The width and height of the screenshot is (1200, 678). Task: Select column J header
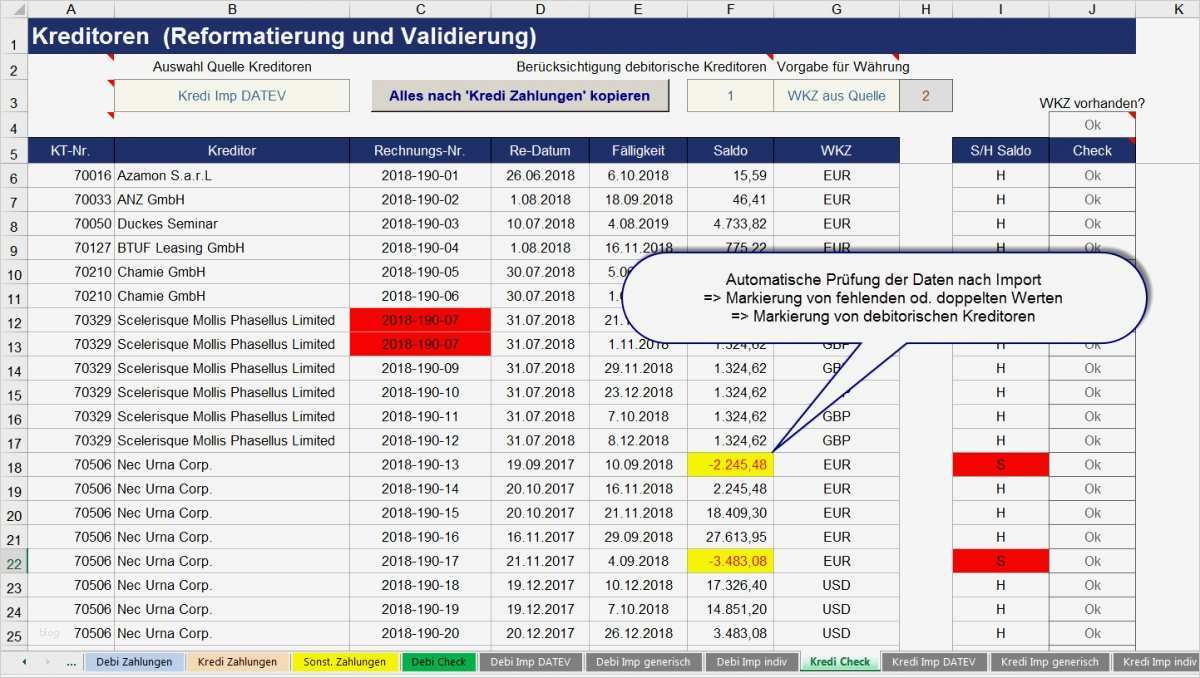[1092, 8]
